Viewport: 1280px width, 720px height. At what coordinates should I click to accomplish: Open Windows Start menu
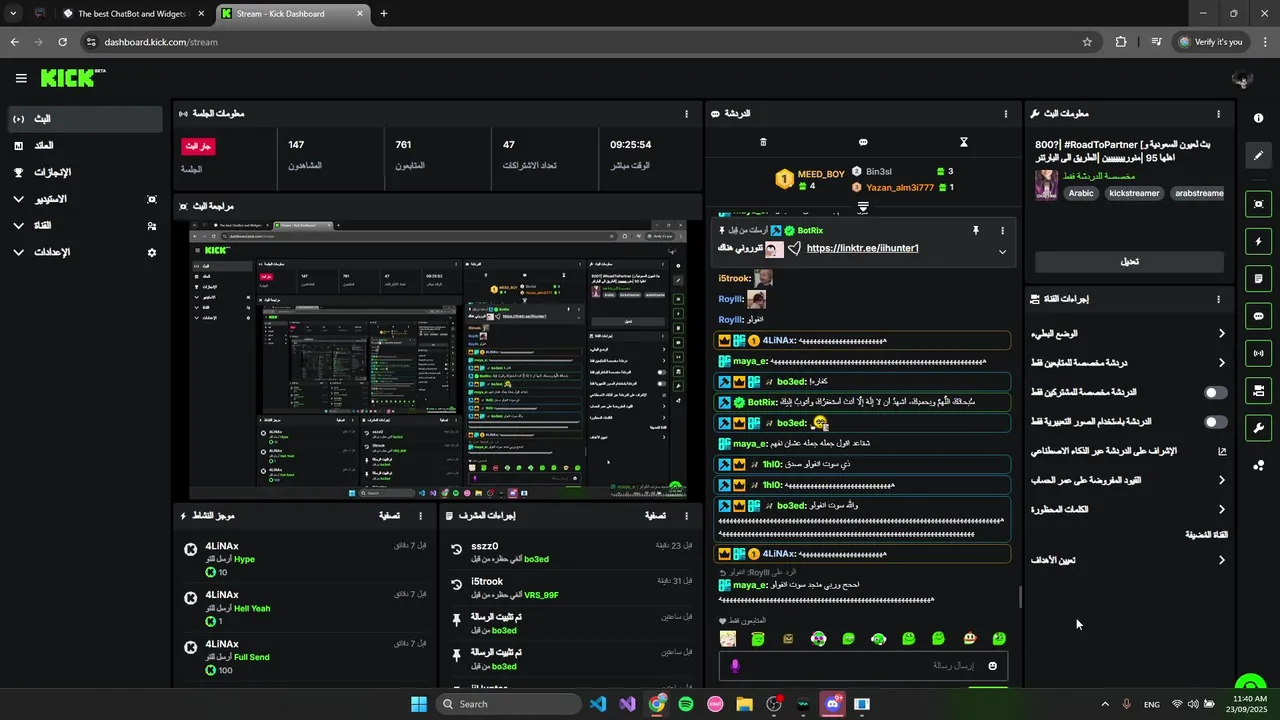[x=419, y=704]
